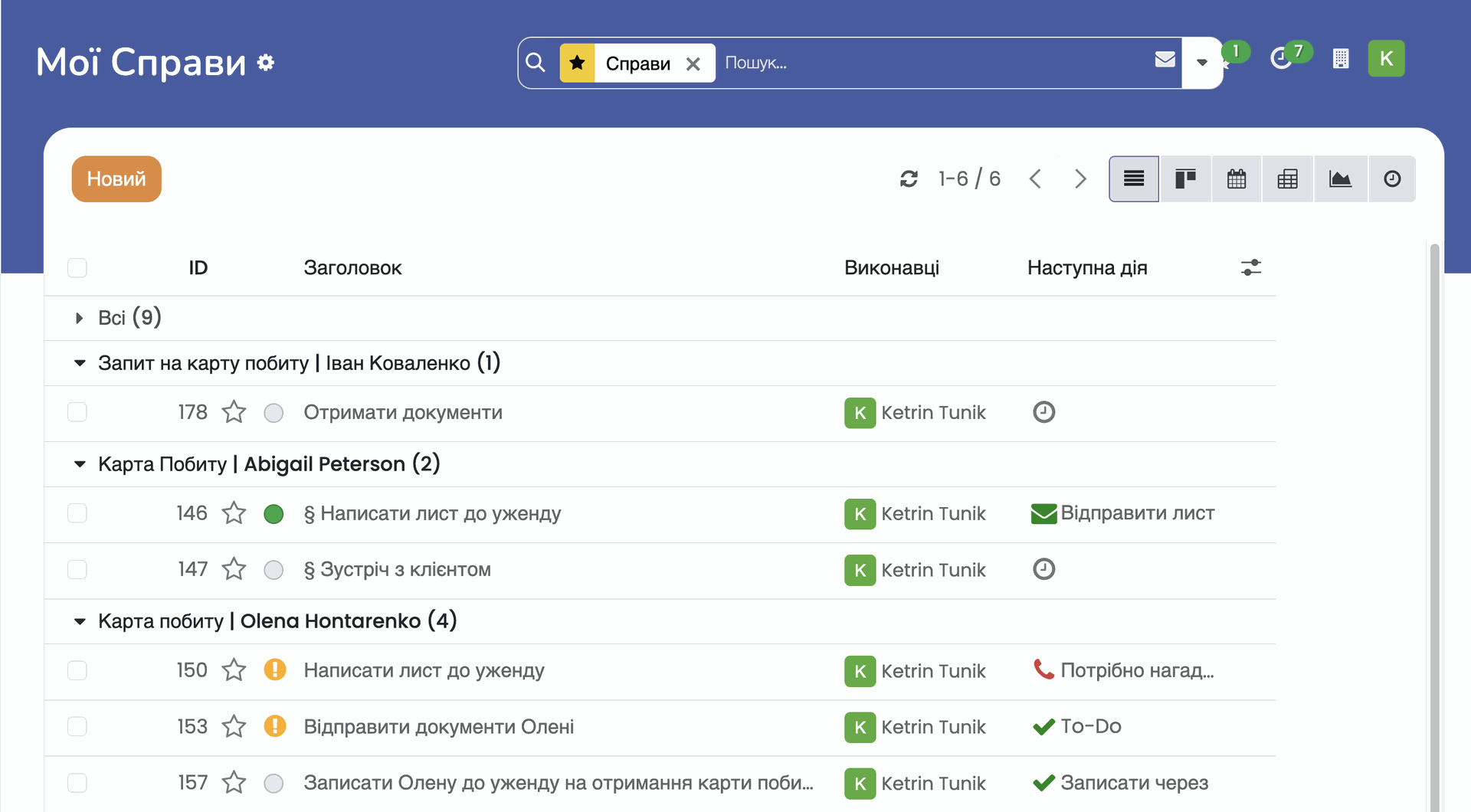Click gear icon next to Мої Справи
The width and height of the screenshot is (1471, 812).
(266, 63)
